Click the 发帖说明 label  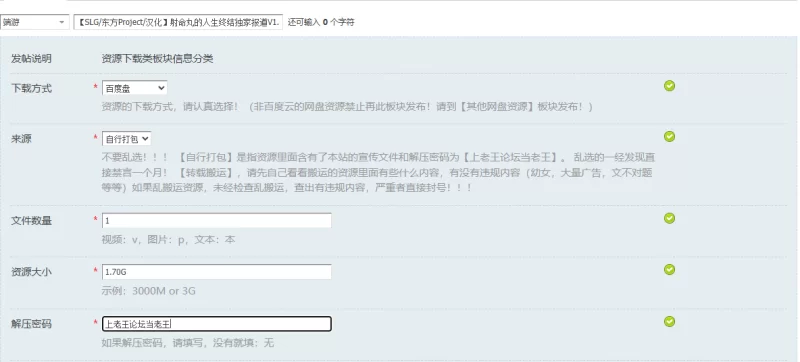tap(31, 59)
